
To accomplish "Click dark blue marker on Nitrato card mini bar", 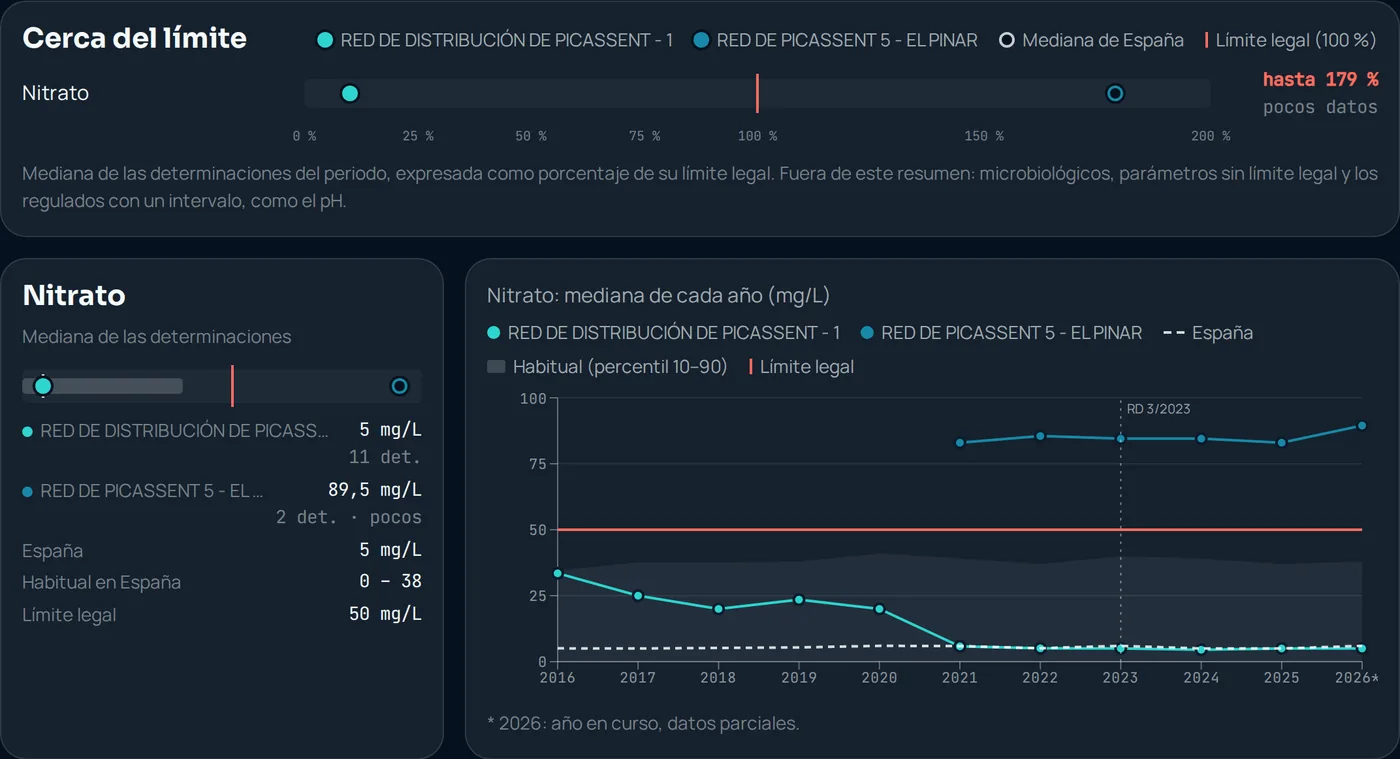I will (x=399, y=386).
